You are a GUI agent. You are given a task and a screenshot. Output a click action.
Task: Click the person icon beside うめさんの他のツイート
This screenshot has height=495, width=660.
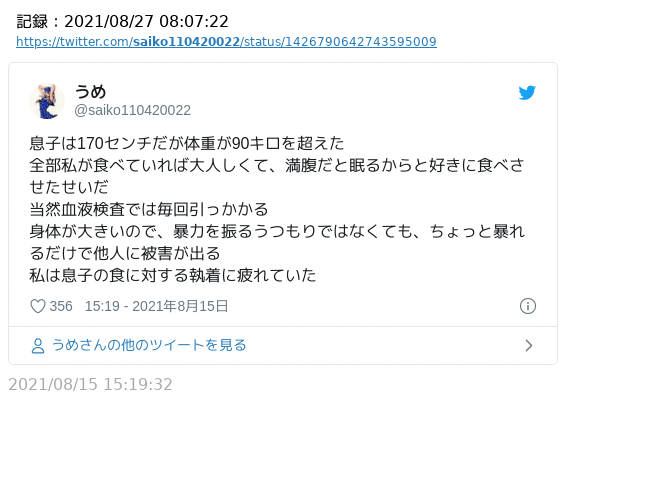point(38,346)
